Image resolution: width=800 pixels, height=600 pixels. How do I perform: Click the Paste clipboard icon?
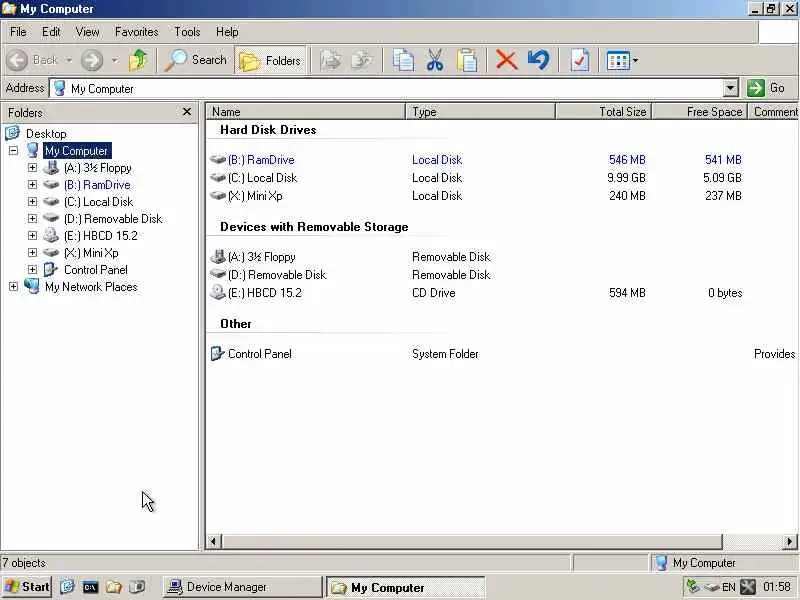pos(467,60)
